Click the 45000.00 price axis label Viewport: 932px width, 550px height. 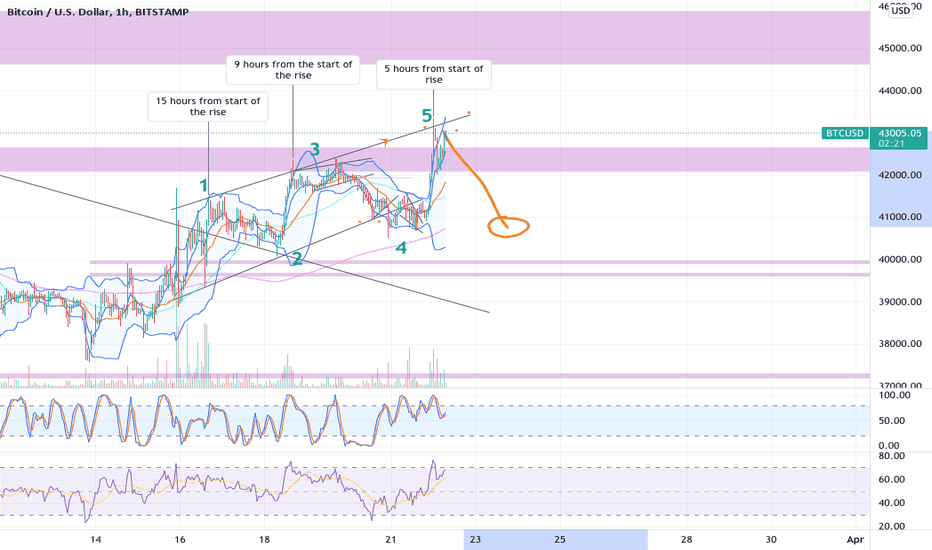pyautogui.click(x=900, y=48)
